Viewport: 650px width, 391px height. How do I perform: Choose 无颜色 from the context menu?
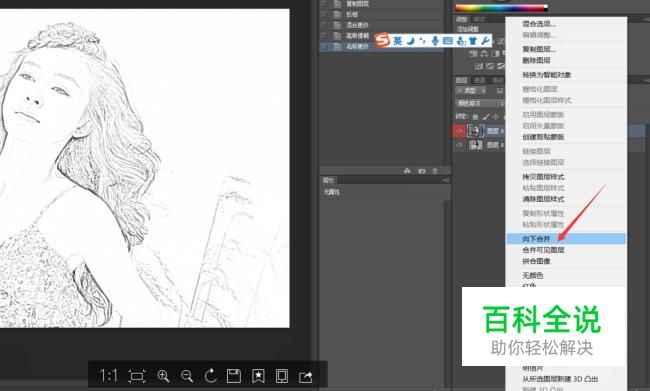coord(533,275)
